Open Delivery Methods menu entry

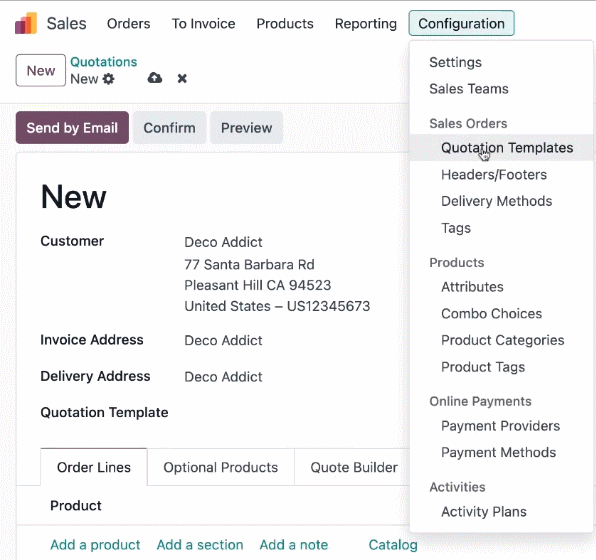(496, 201)
